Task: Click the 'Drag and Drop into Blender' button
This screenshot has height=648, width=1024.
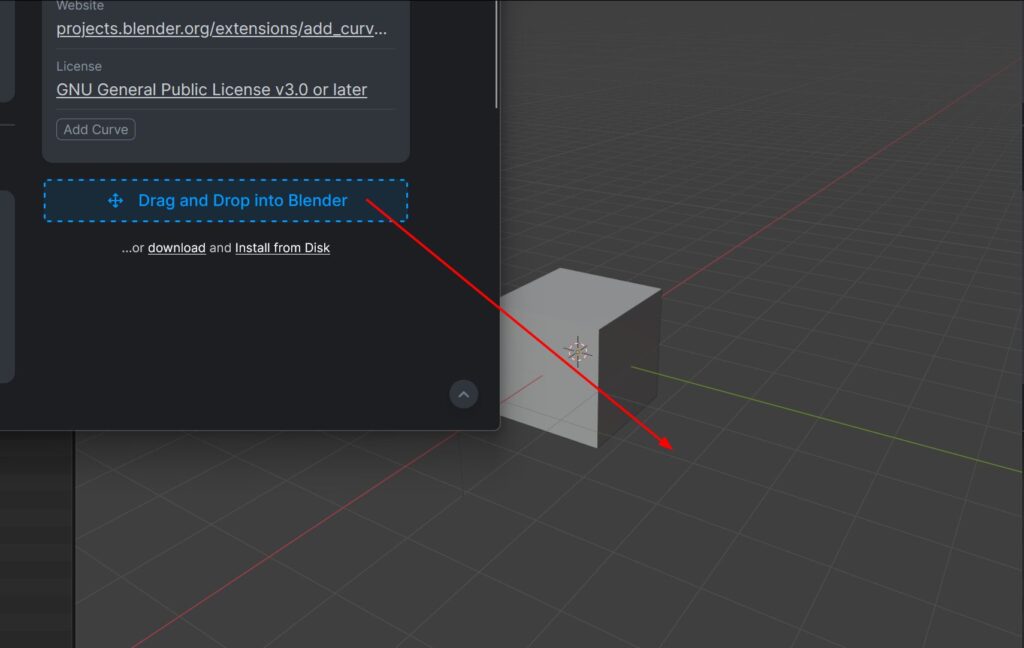Action: coord(243,201)
